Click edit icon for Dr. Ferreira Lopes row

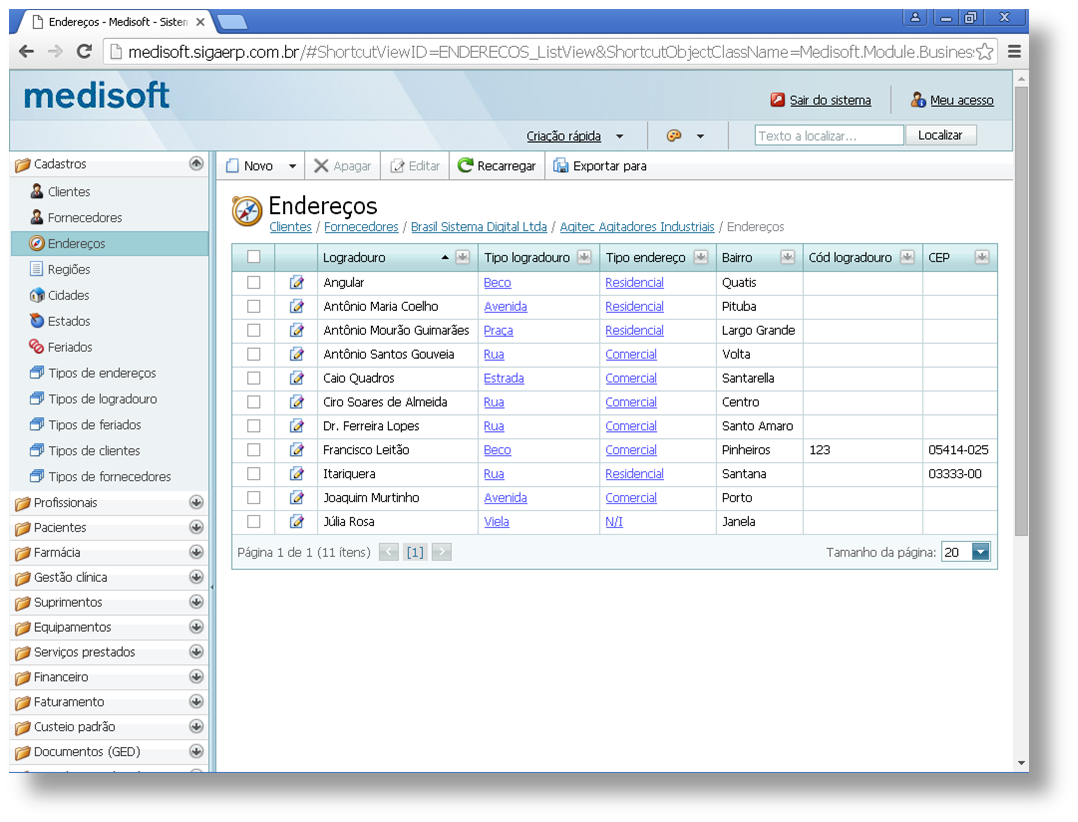(x=296, y=426)
